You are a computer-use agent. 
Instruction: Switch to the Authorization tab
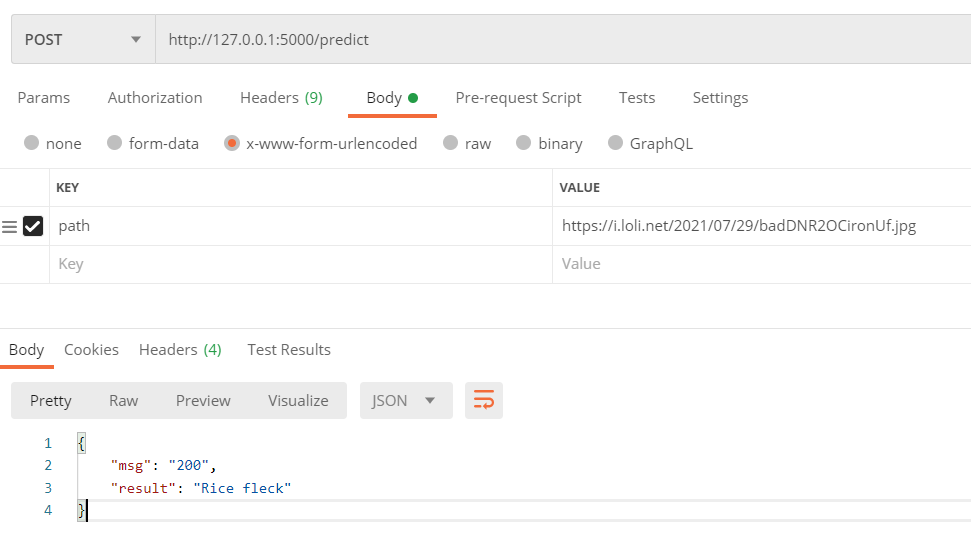click(x=155, y=98)
